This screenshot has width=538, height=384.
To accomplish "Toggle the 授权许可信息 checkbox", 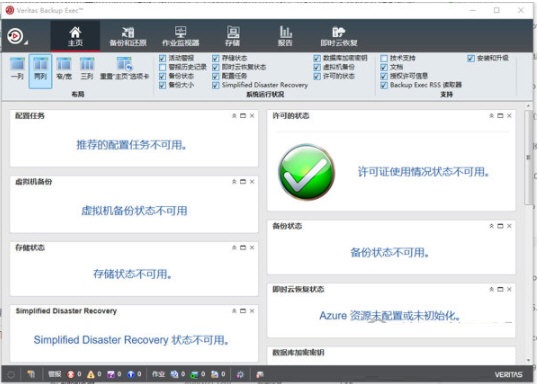I will (384, 76).
